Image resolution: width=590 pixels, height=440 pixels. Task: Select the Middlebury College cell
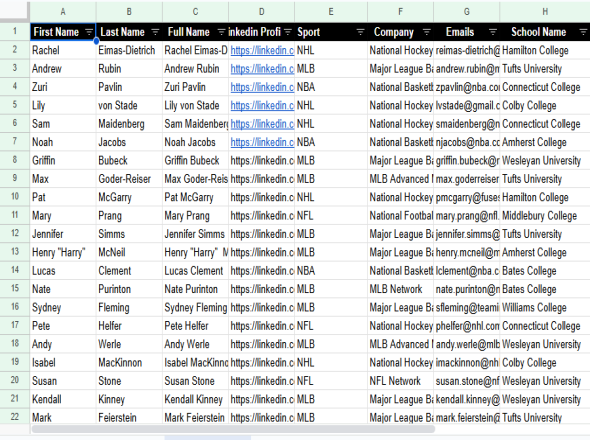pyautogui.click(x=545, y=216)
